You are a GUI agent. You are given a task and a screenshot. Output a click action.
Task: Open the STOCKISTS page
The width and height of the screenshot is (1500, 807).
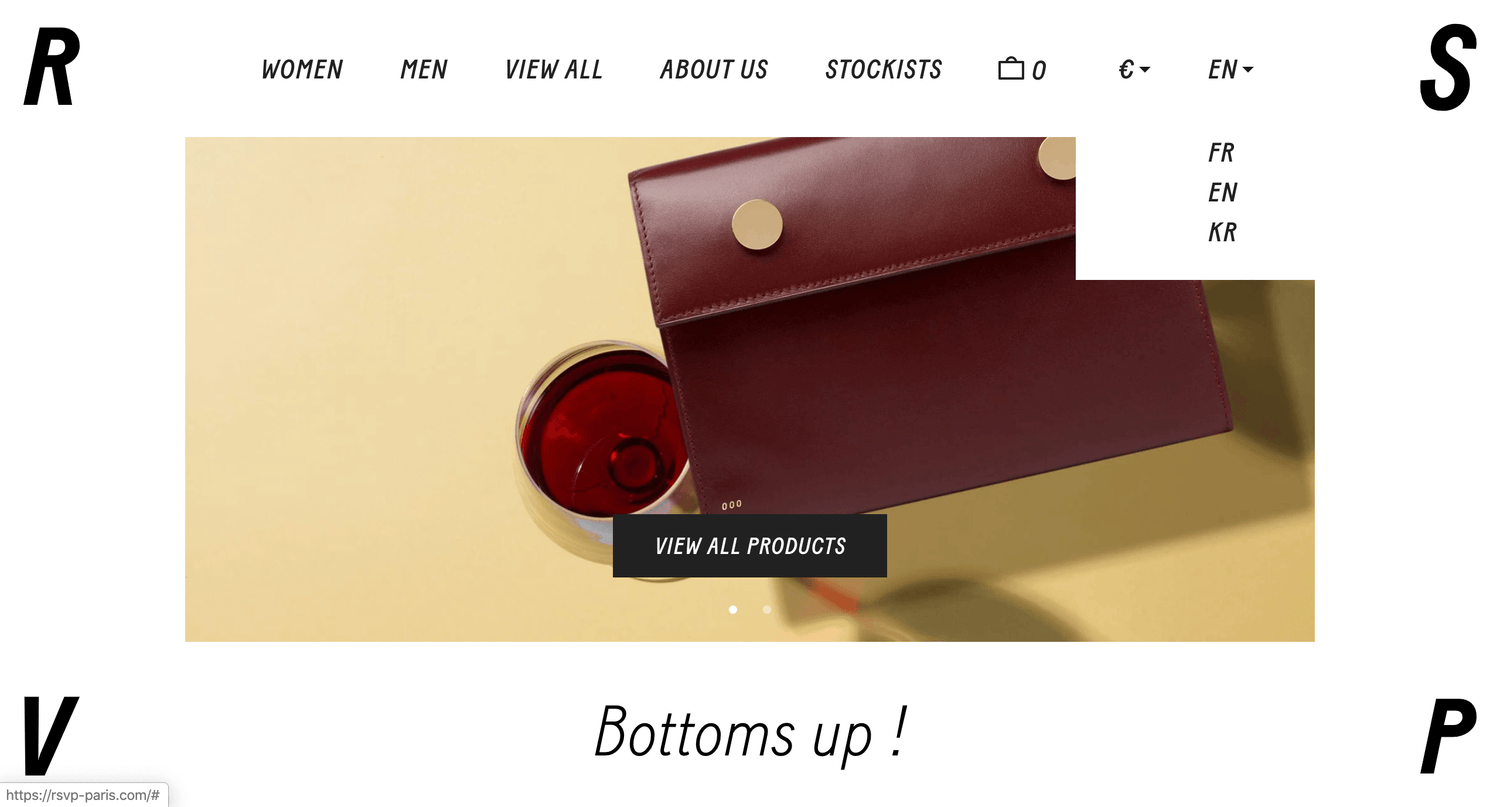pyautogui.click(x=884, y=69)
